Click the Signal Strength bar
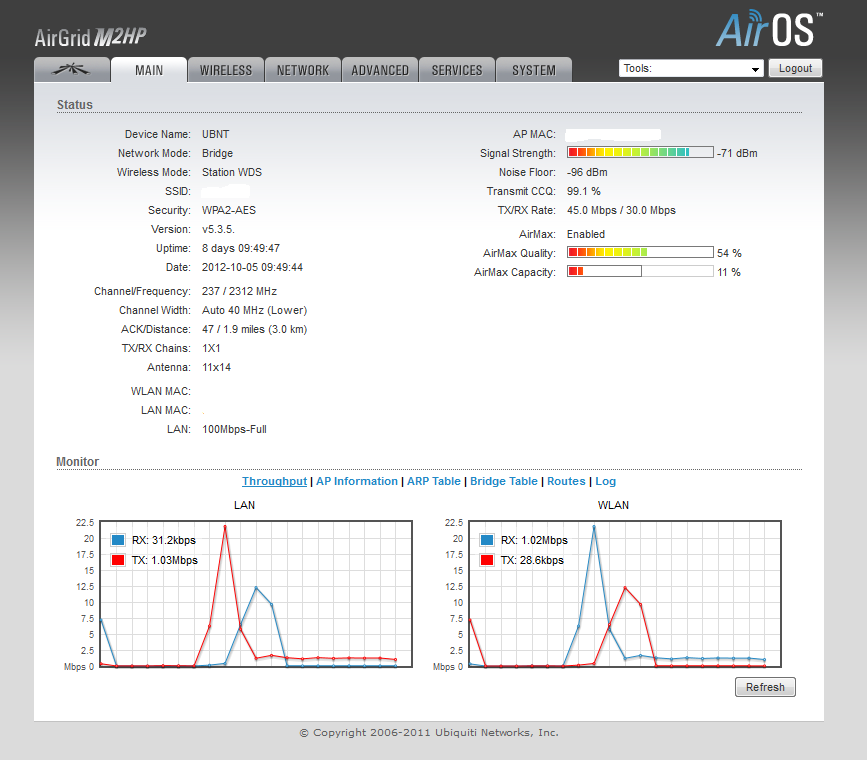 640,152
